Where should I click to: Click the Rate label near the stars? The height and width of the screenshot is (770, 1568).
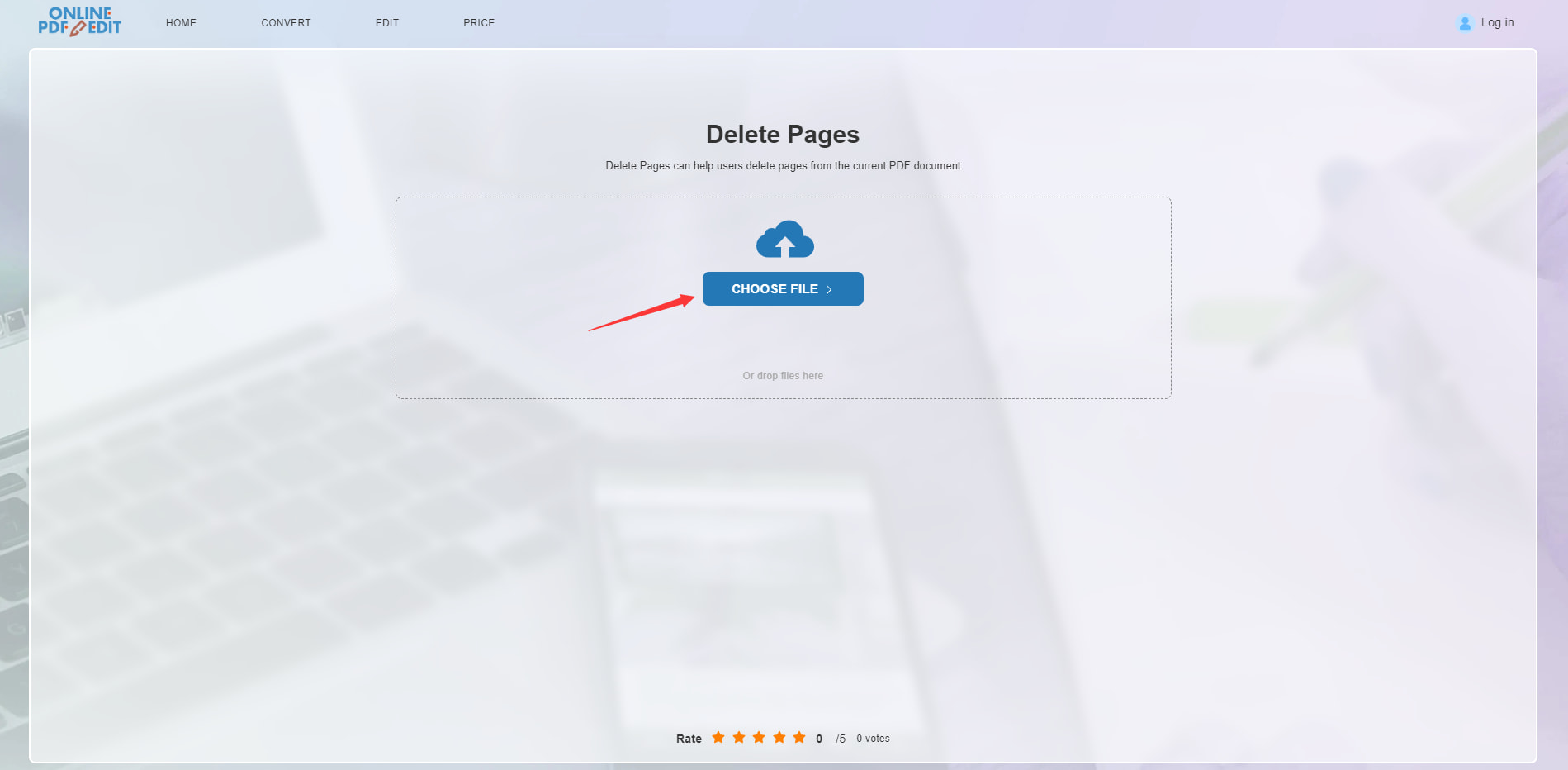tap(688, 738)
